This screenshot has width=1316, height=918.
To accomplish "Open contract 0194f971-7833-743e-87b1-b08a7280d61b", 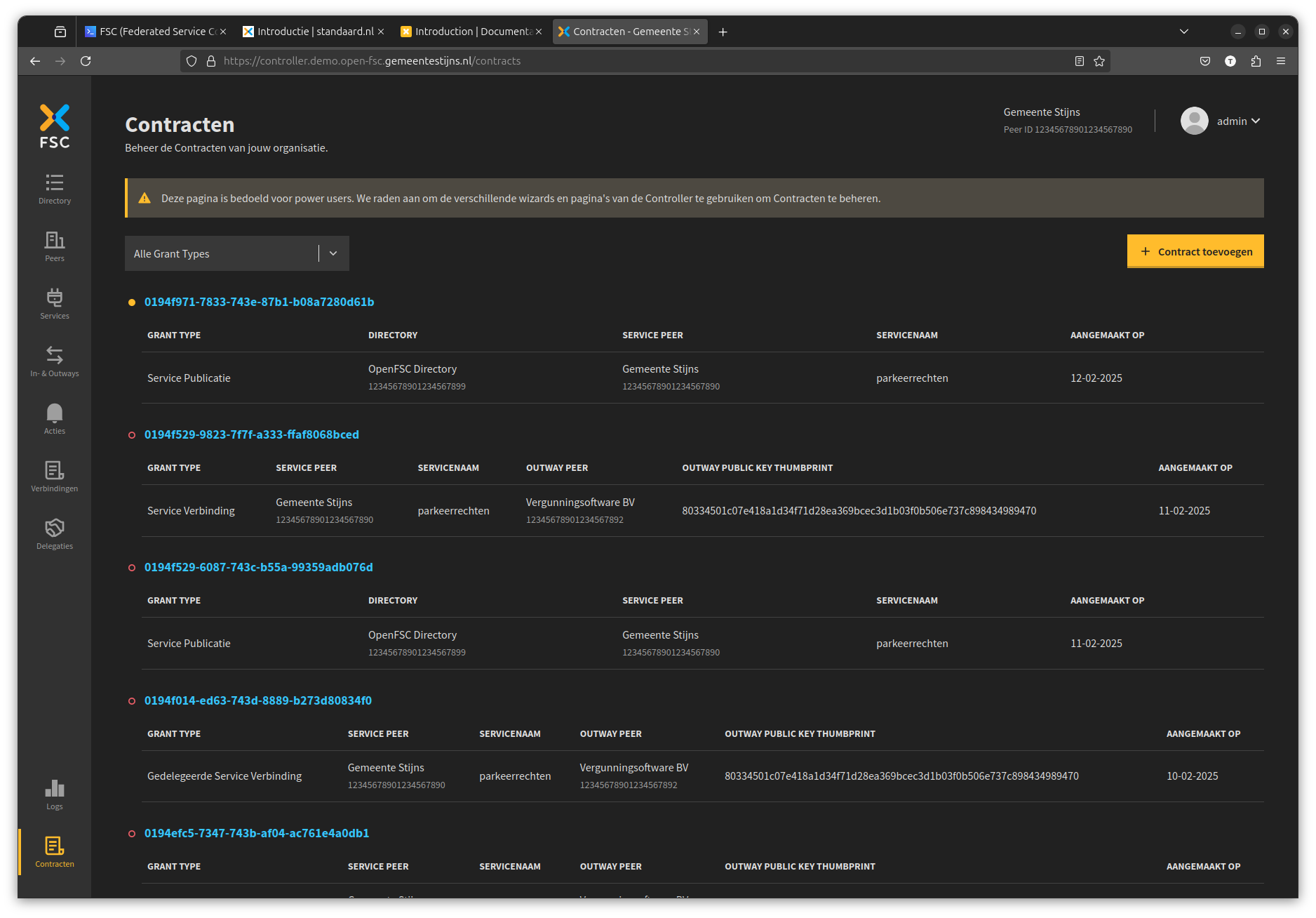I will pyautogui.click(x=259, y=302).
